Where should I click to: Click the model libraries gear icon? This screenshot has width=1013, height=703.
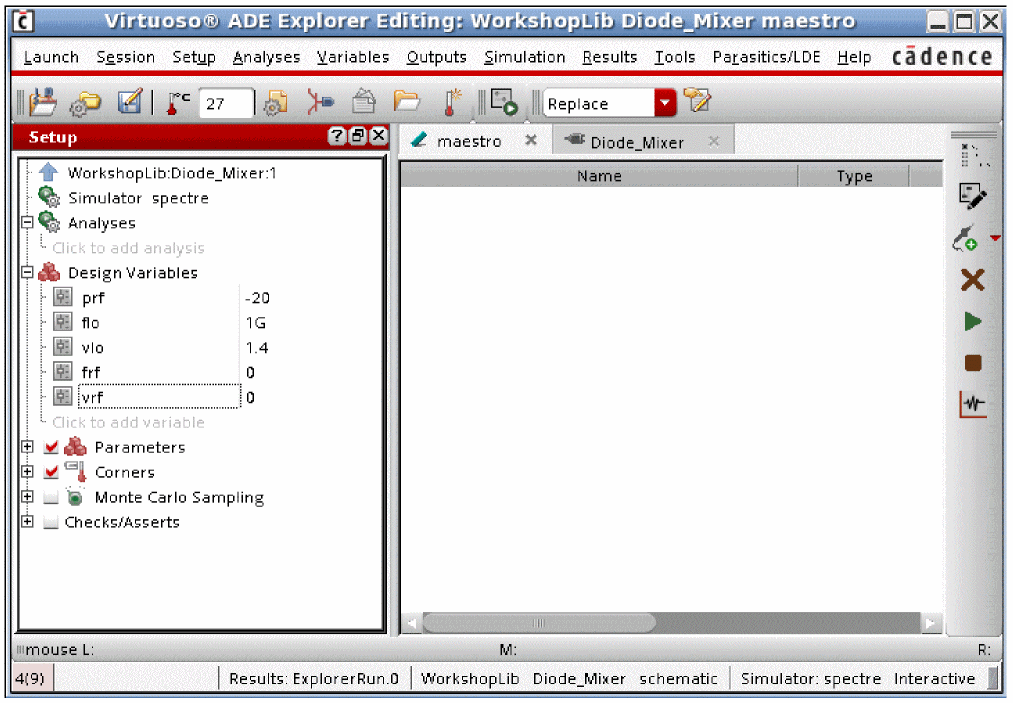coord(276,103)
